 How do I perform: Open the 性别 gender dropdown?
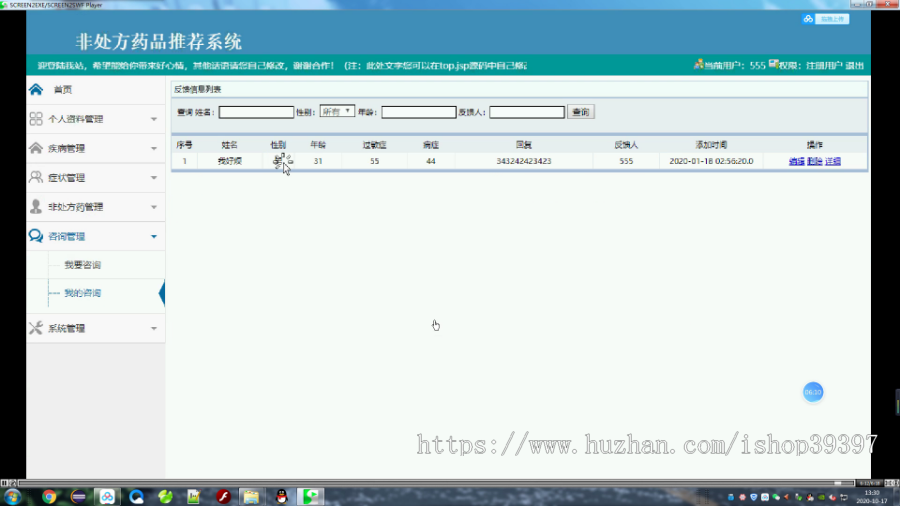click(337, 111)
